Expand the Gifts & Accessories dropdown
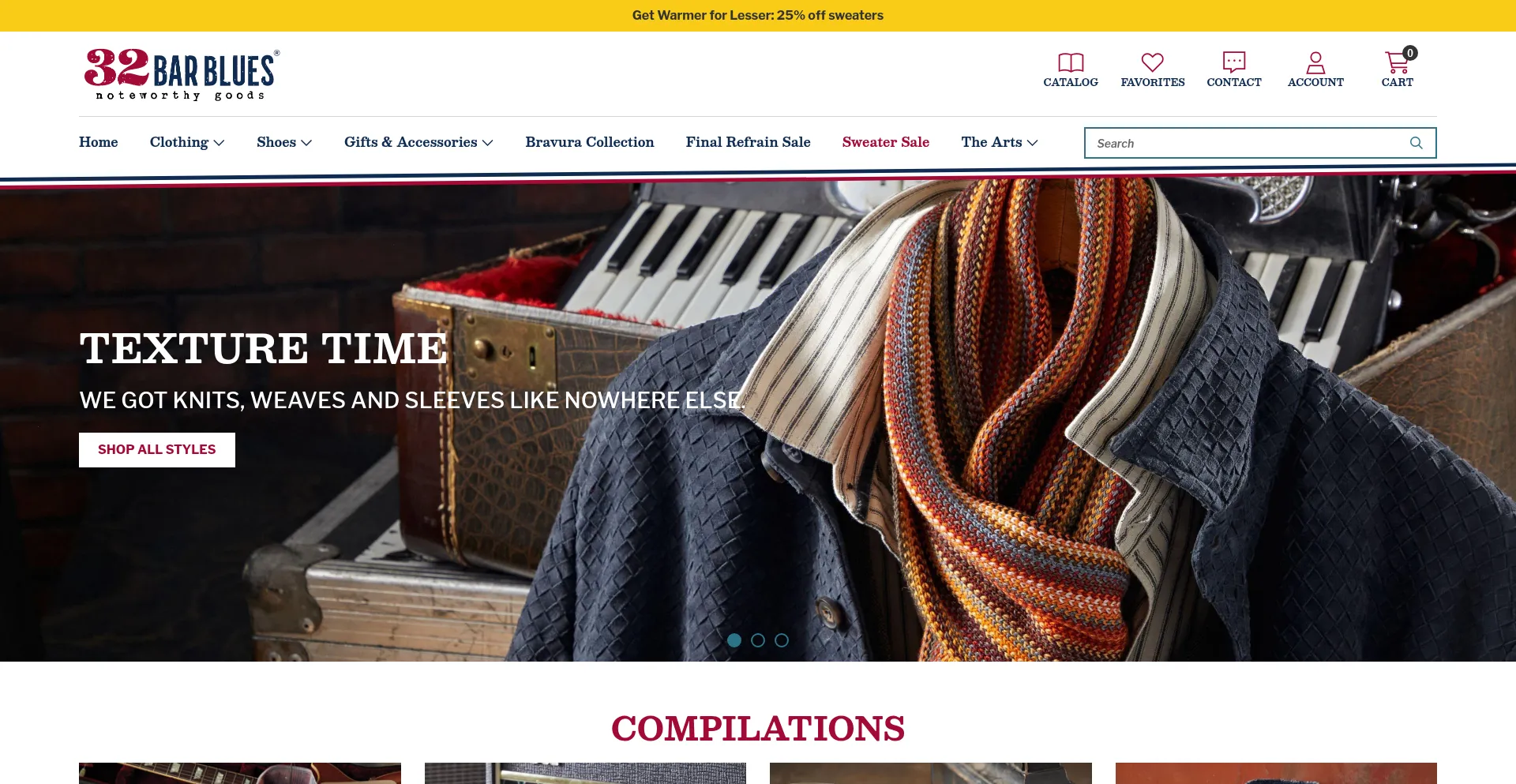 coord(418,142)
